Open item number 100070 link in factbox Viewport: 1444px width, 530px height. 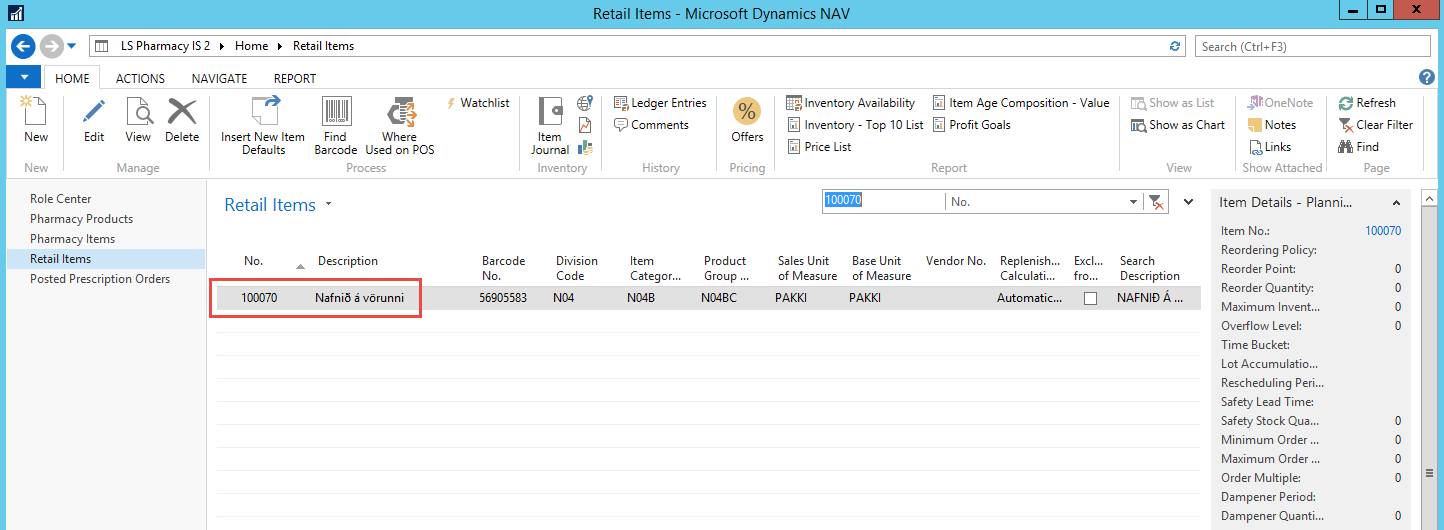[x=1383, y=231]
